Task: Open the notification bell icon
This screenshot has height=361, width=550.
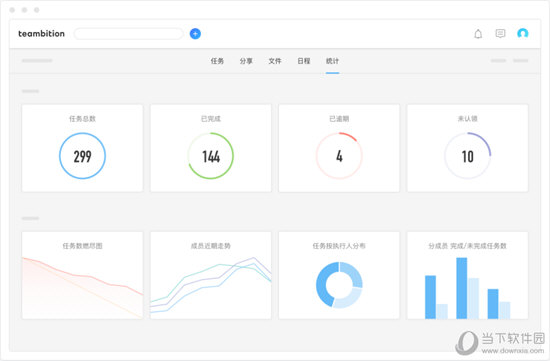Action: tap(478, 34)
